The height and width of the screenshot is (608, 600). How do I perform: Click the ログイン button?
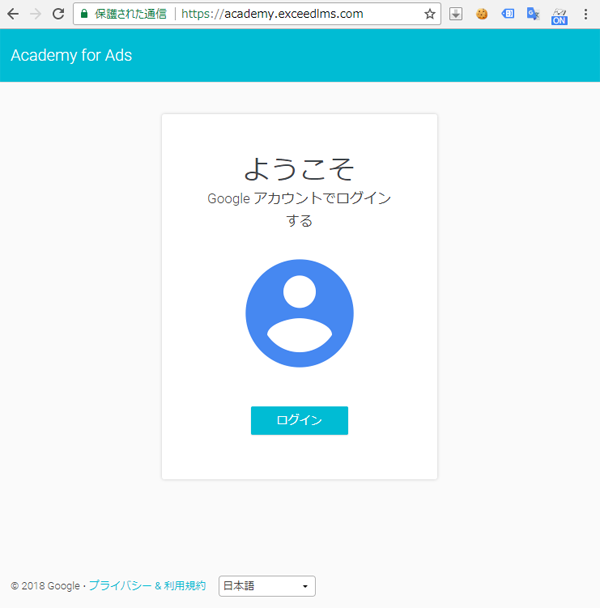(x=299, y=420)
